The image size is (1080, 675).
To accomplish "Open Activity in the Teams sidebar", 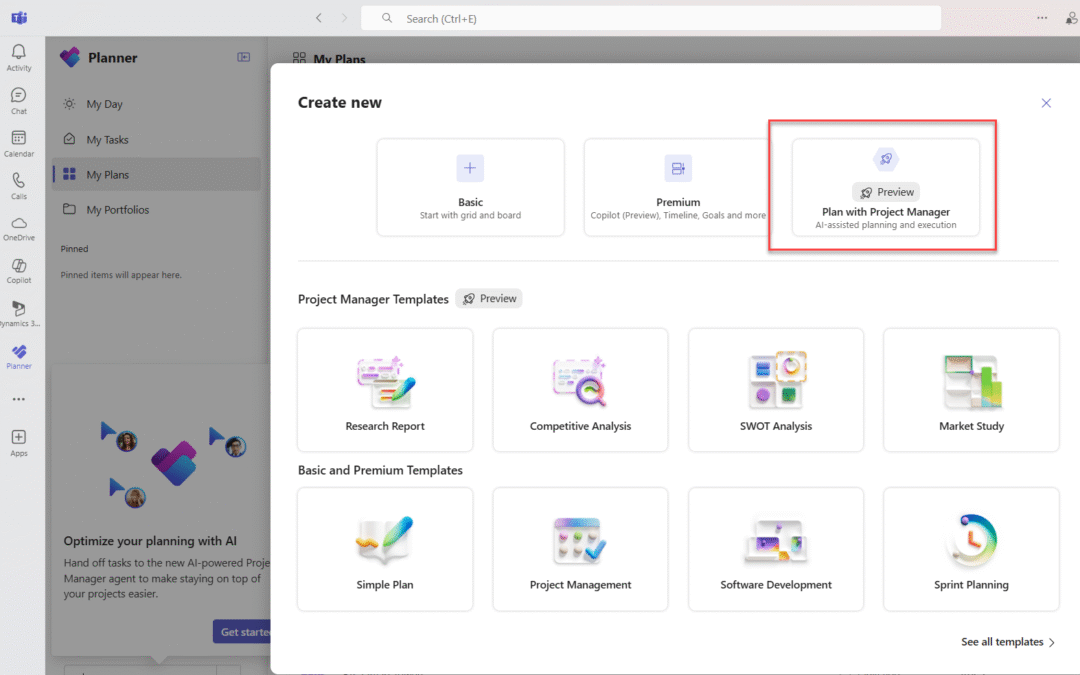I will [x=19, y=58].
